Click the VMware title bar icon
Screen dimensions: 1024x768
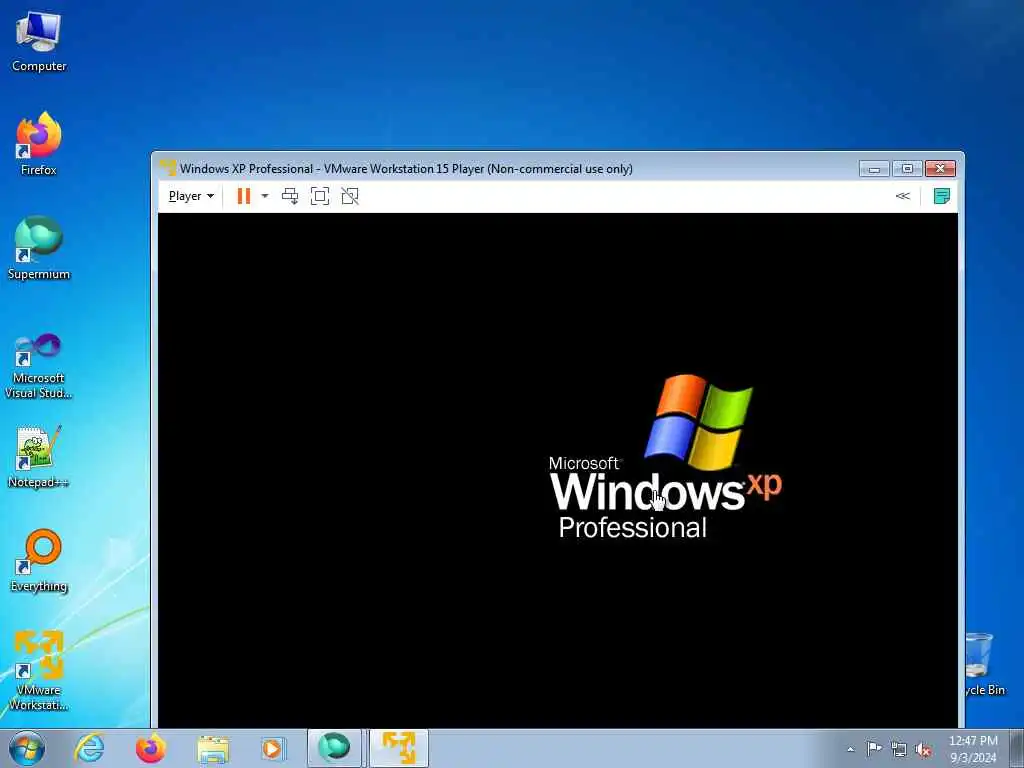(x=168, y=168)
